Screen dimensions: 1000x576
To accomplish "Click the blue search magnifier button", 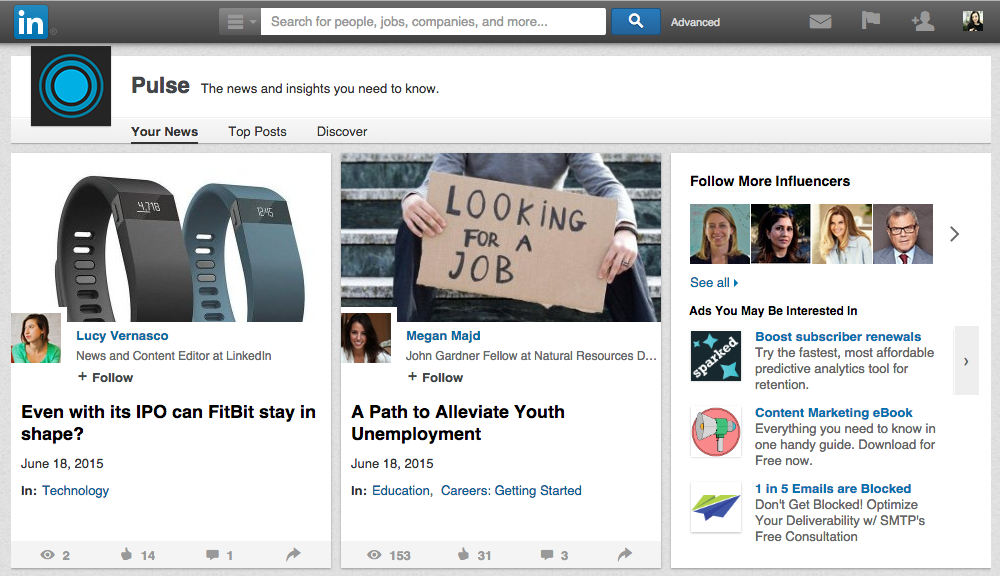I will [635, 21].
